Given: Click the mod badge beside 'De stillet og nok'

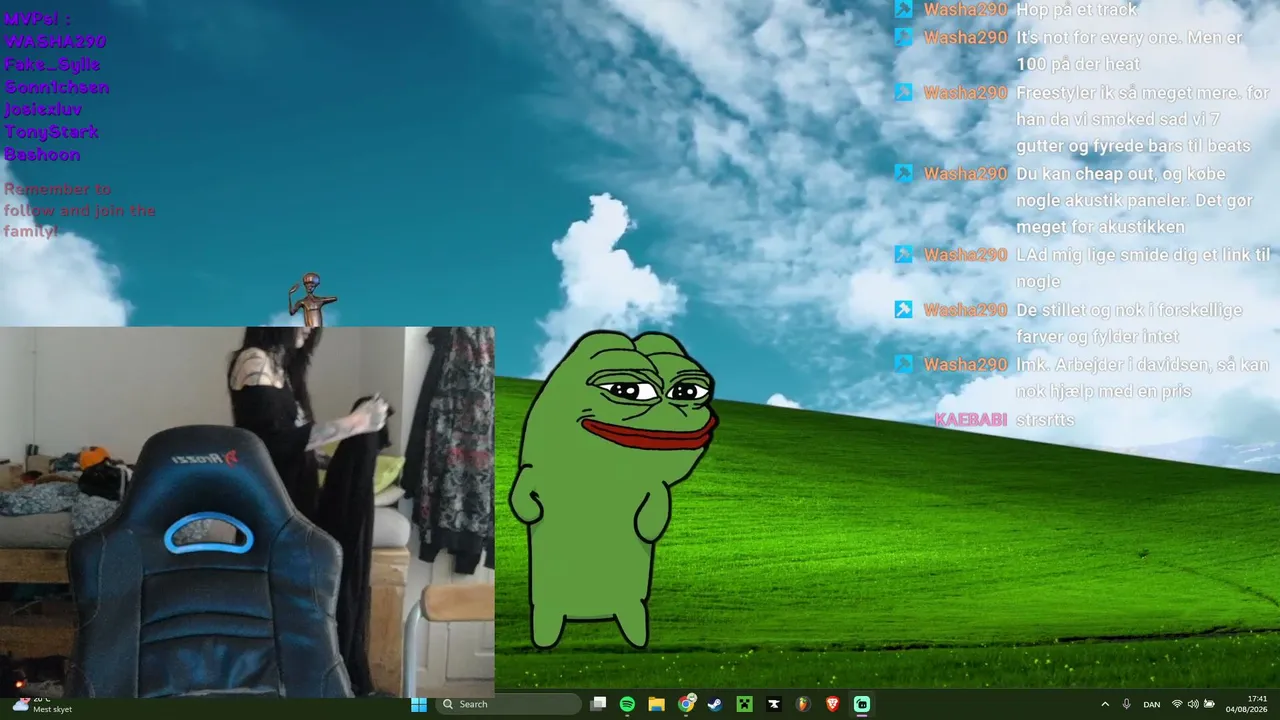Looking at the screenshot, I should point(903,309).
